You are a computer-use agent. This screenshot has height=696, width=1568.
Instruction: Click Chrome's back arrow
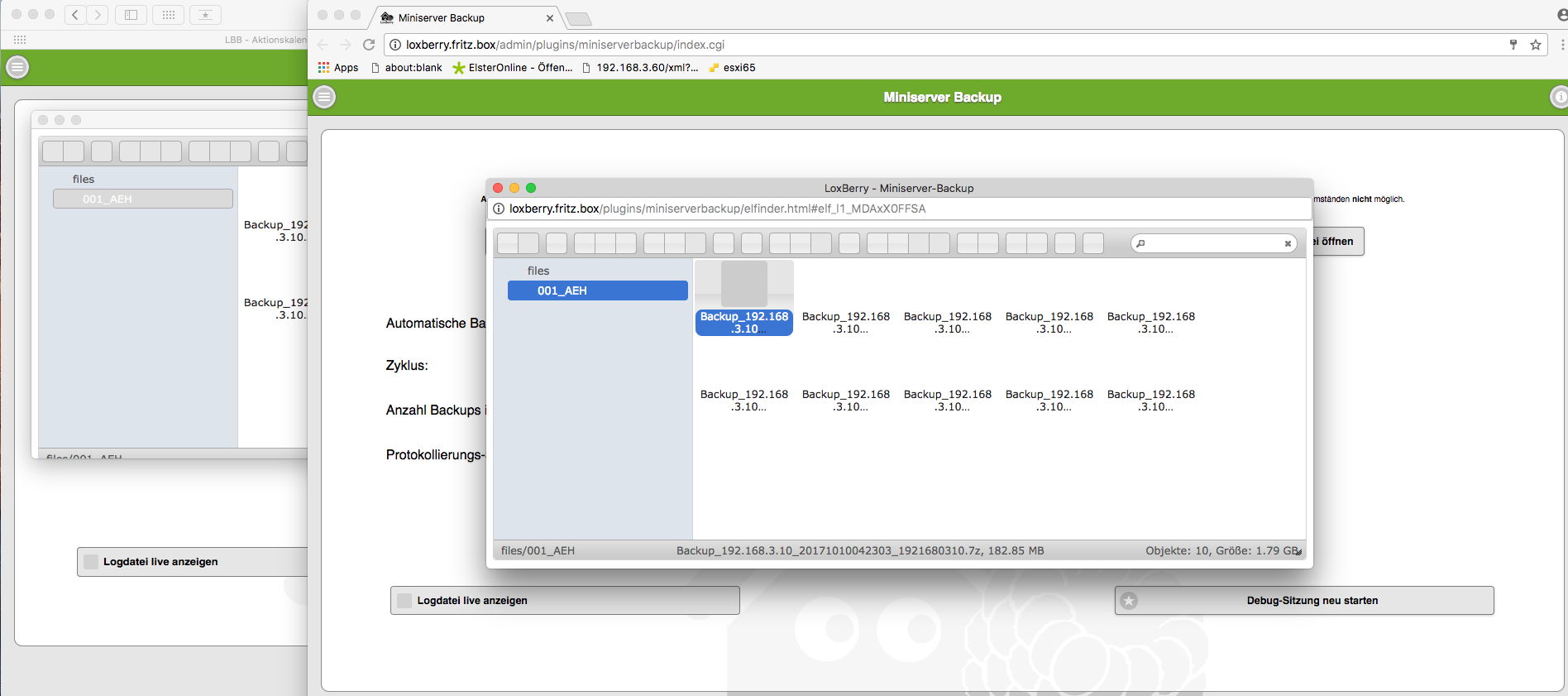tap(323, 45)
